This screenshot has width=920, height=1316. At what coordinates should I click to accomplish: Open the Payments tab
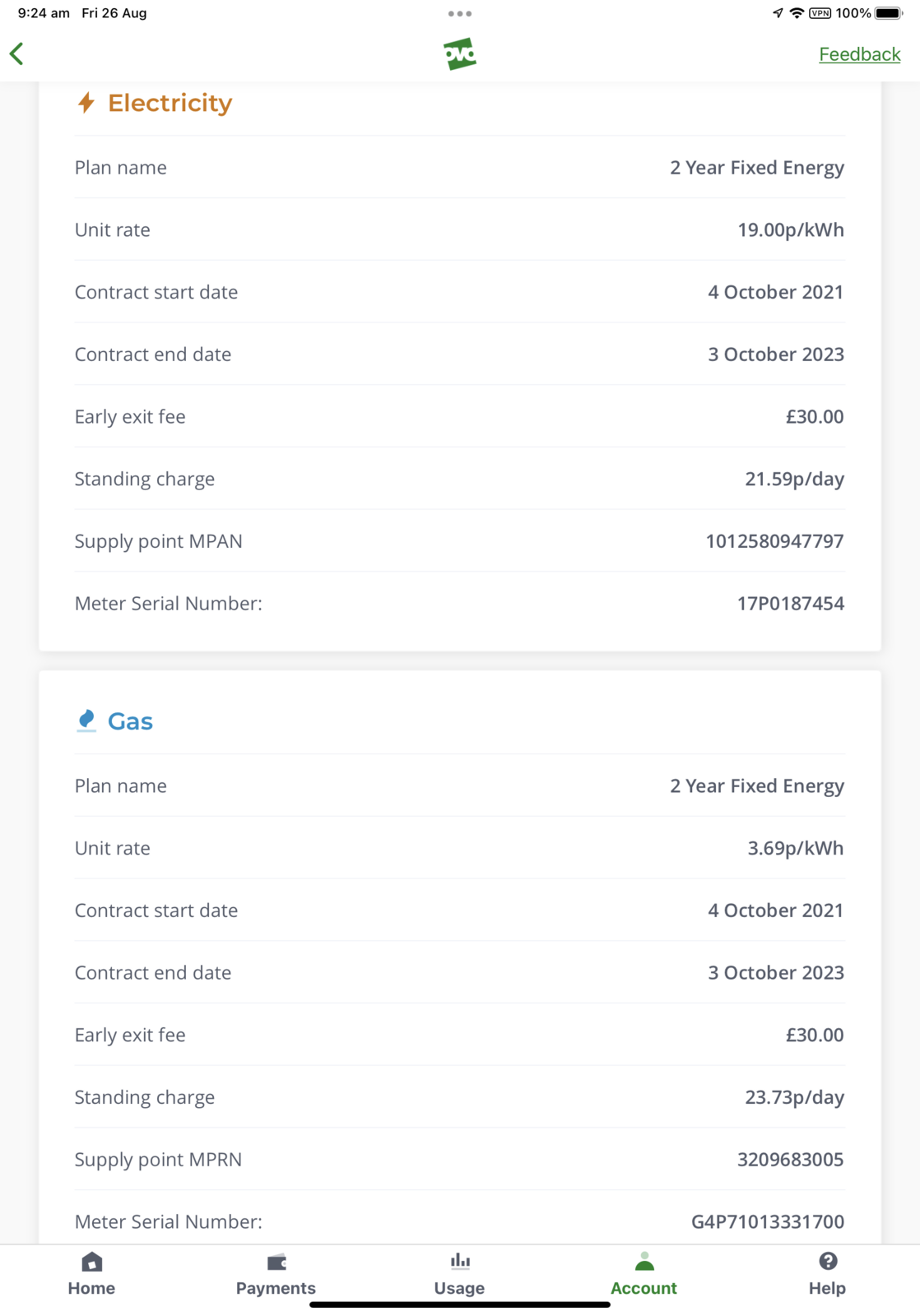[276, 1274]
